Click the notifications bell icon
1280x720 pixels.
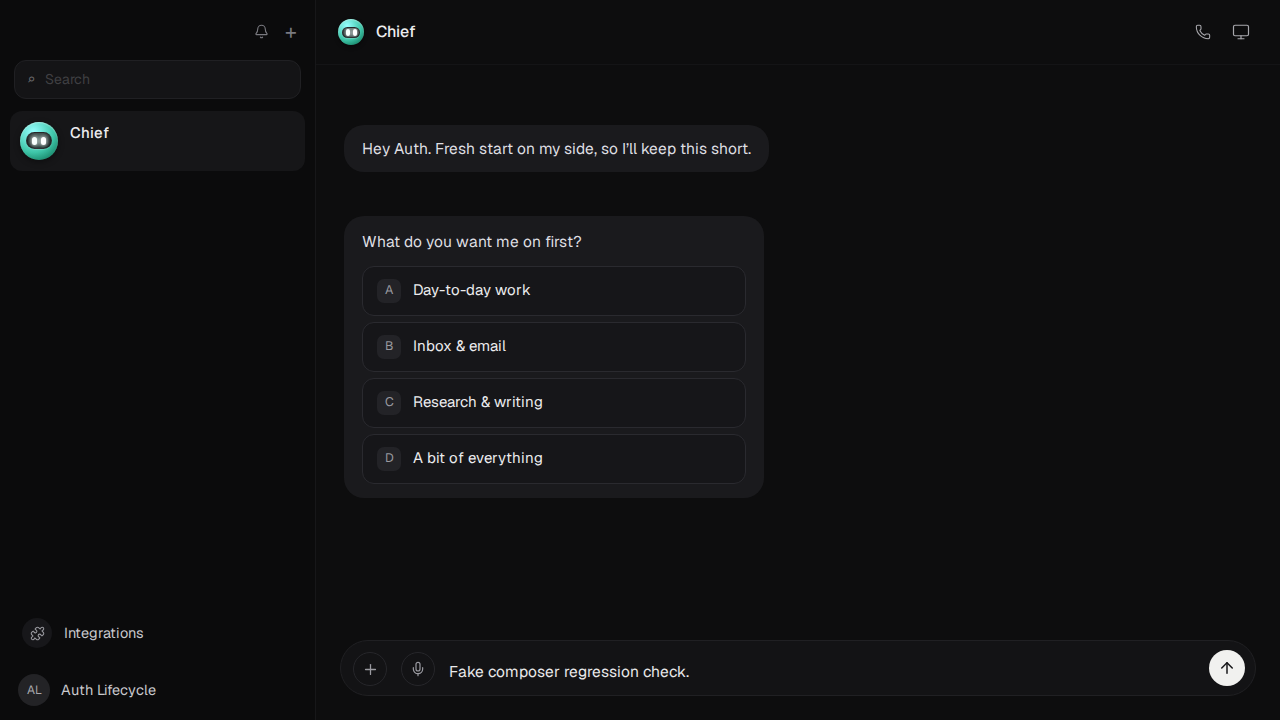(261, 32)
